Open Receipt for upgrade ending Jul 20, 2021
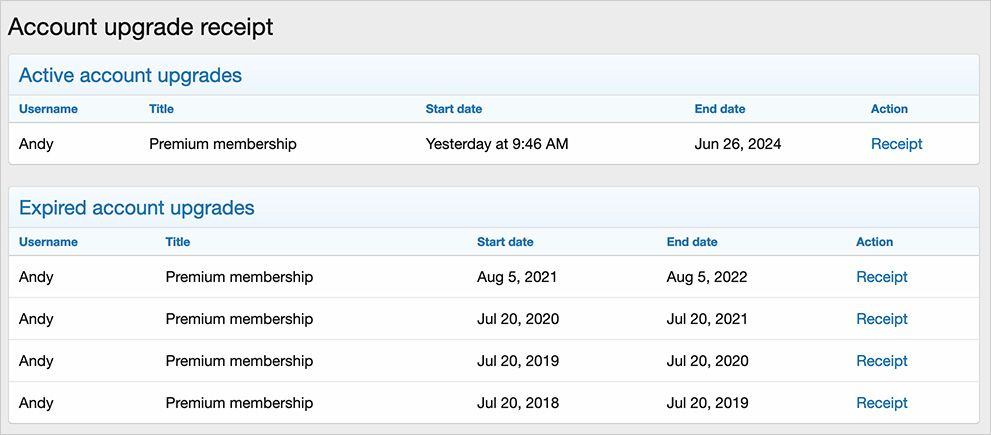Viewport: 991px width, 435px height. (x=881, y=319)
